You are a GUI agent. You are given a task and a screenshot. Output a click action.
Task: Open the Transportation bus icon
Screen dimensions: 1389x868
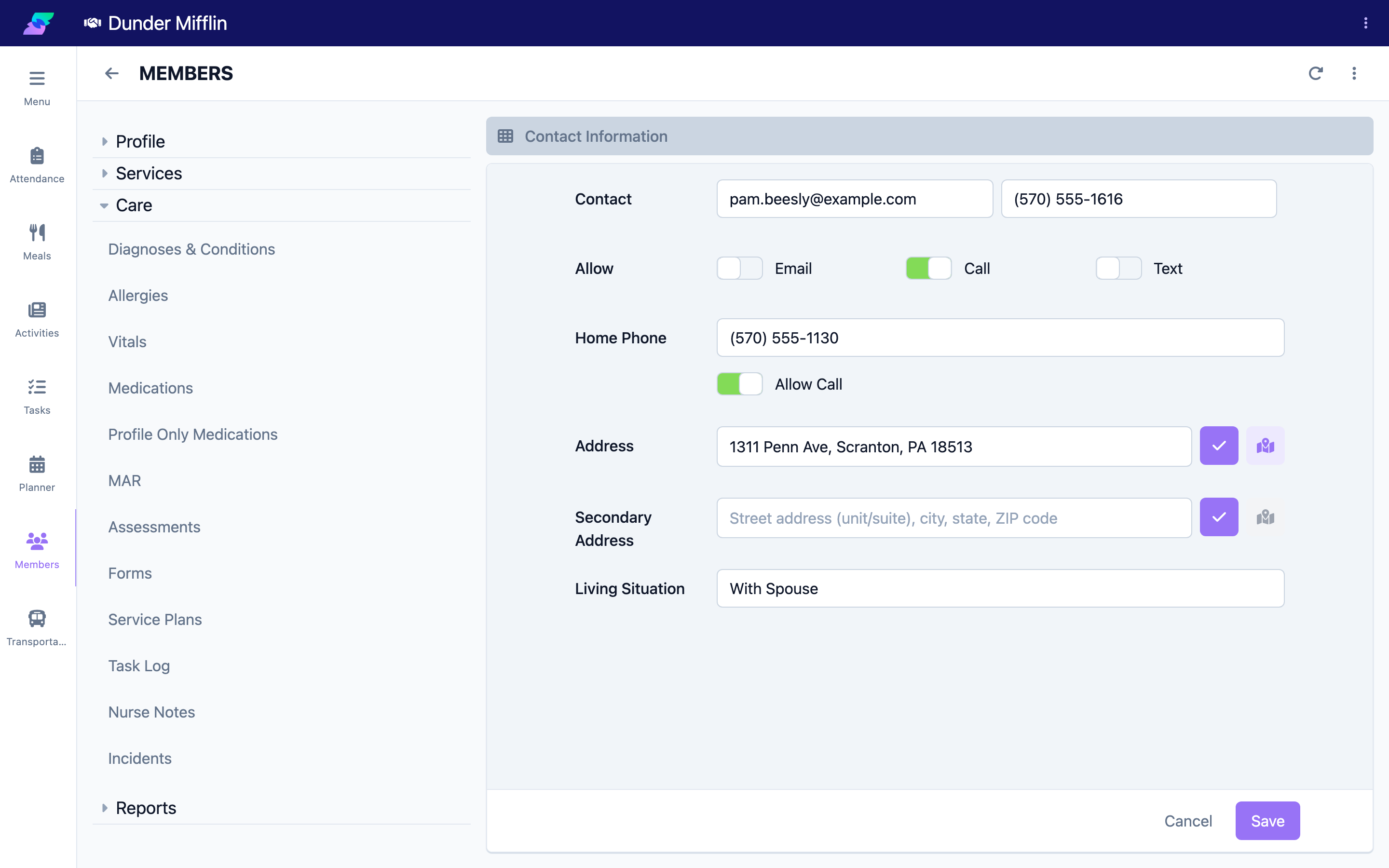pos(37,618)
